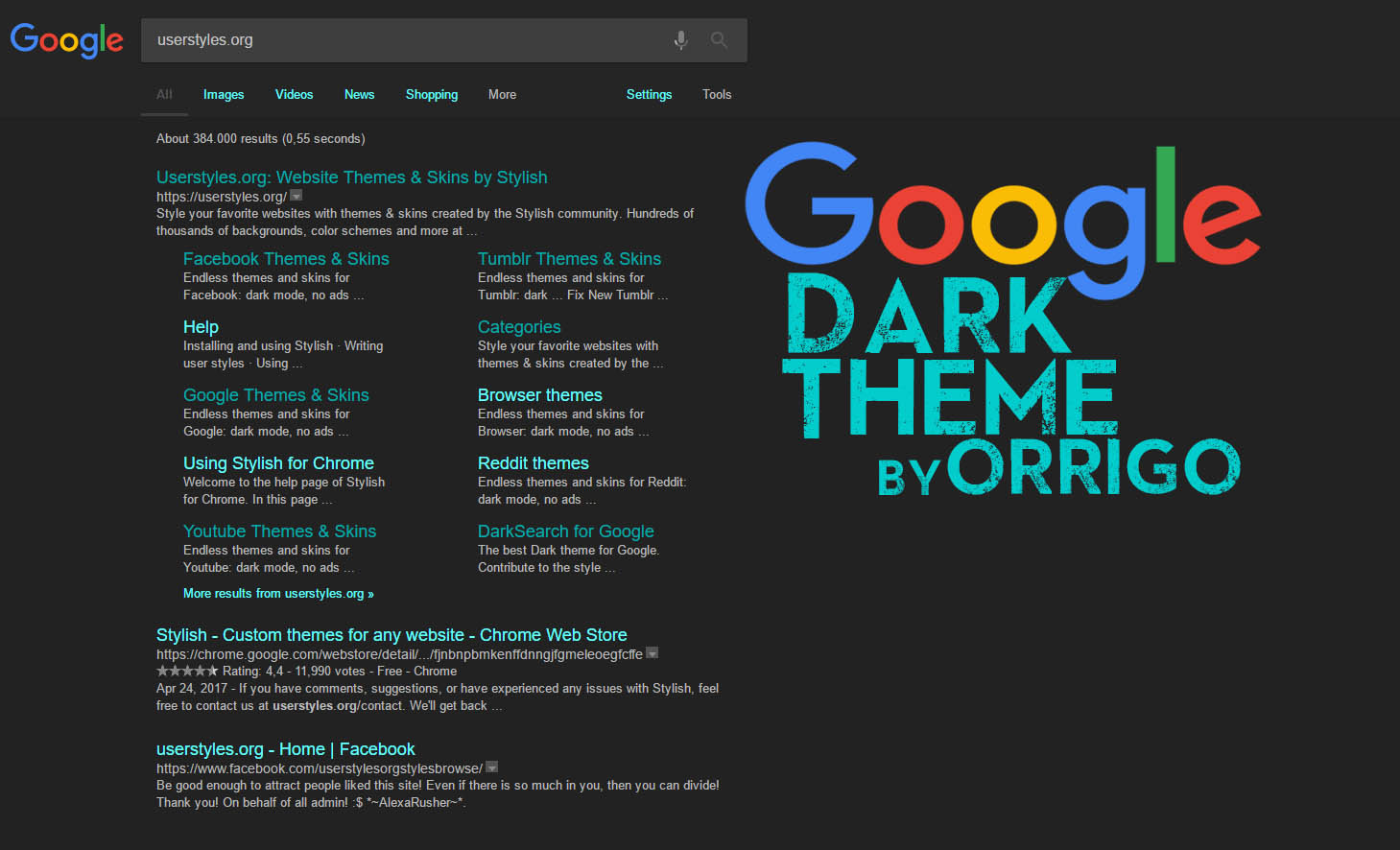Screen dimensions: 1400x850
Task: Select the All results tab
Action: tap(164, 94)
